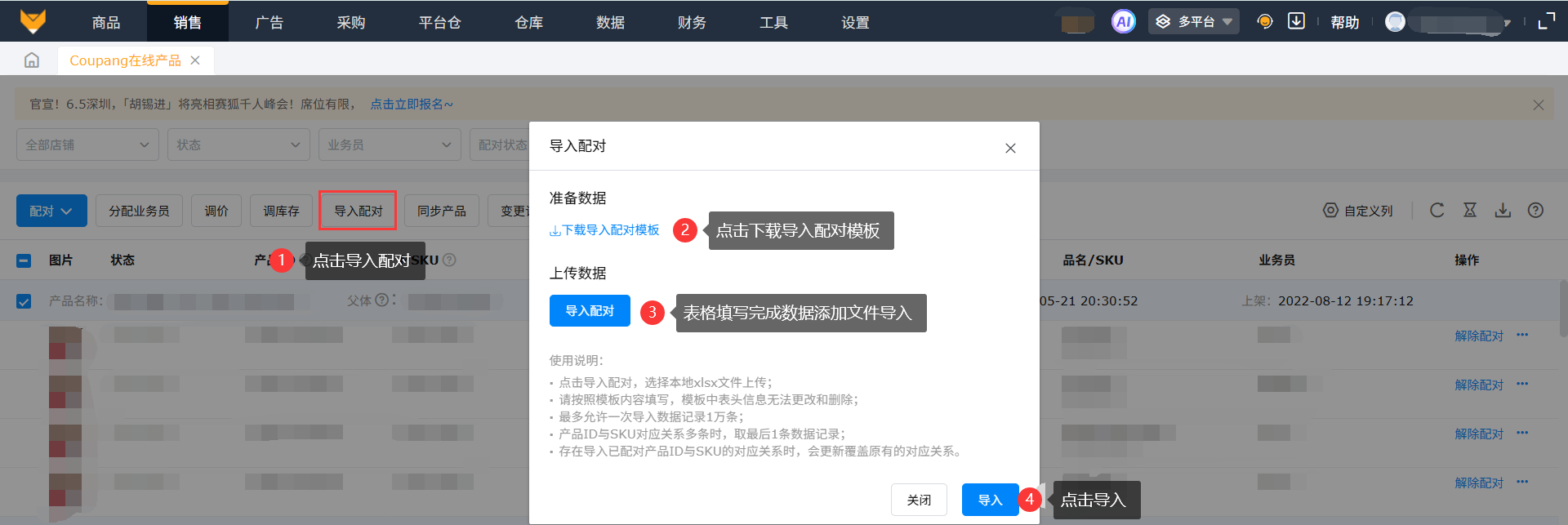Click 业务员 column header

1276,260
